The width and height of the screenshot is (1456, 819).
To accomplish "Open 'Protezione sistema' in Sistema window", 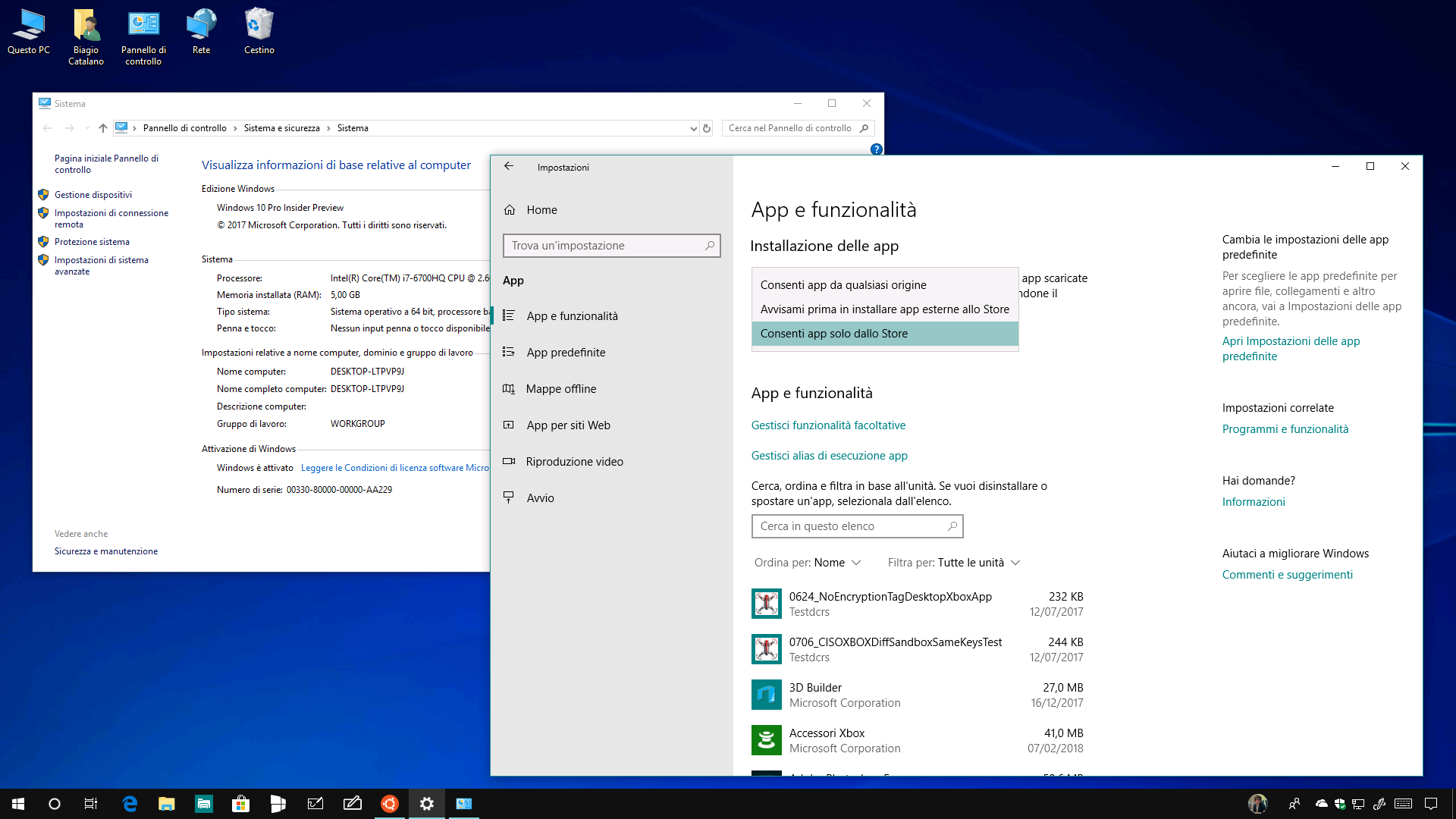I will [92, 242].
